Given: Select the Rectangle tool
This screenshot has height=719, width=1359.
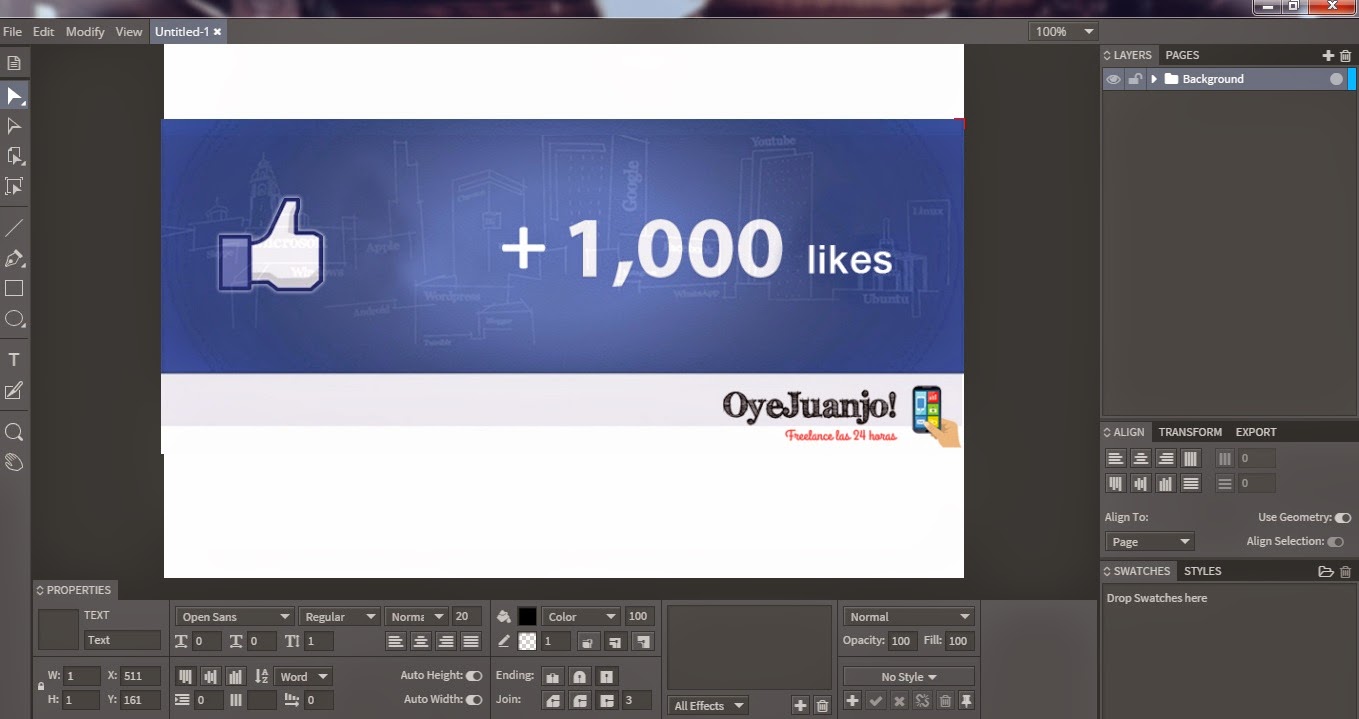Looking at the screenshot, I should (x=14, y=288).
